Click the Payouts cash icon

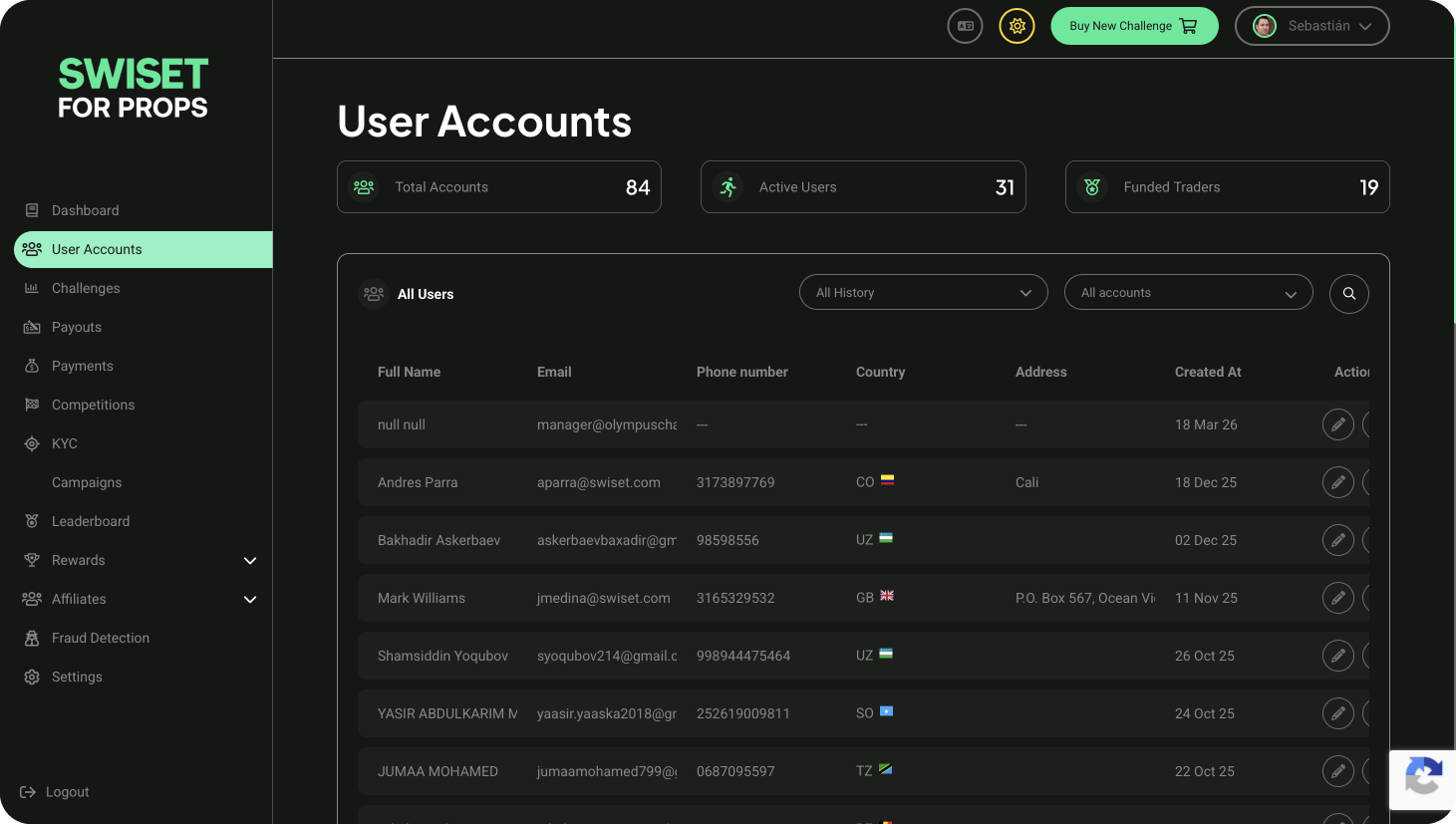(32, 327)
